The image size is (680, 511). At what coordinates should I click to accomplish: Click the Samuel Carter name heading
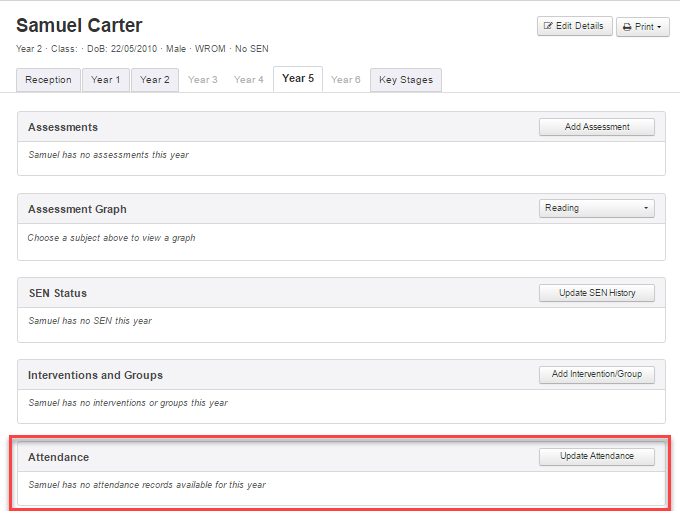[x=79, y=25]
